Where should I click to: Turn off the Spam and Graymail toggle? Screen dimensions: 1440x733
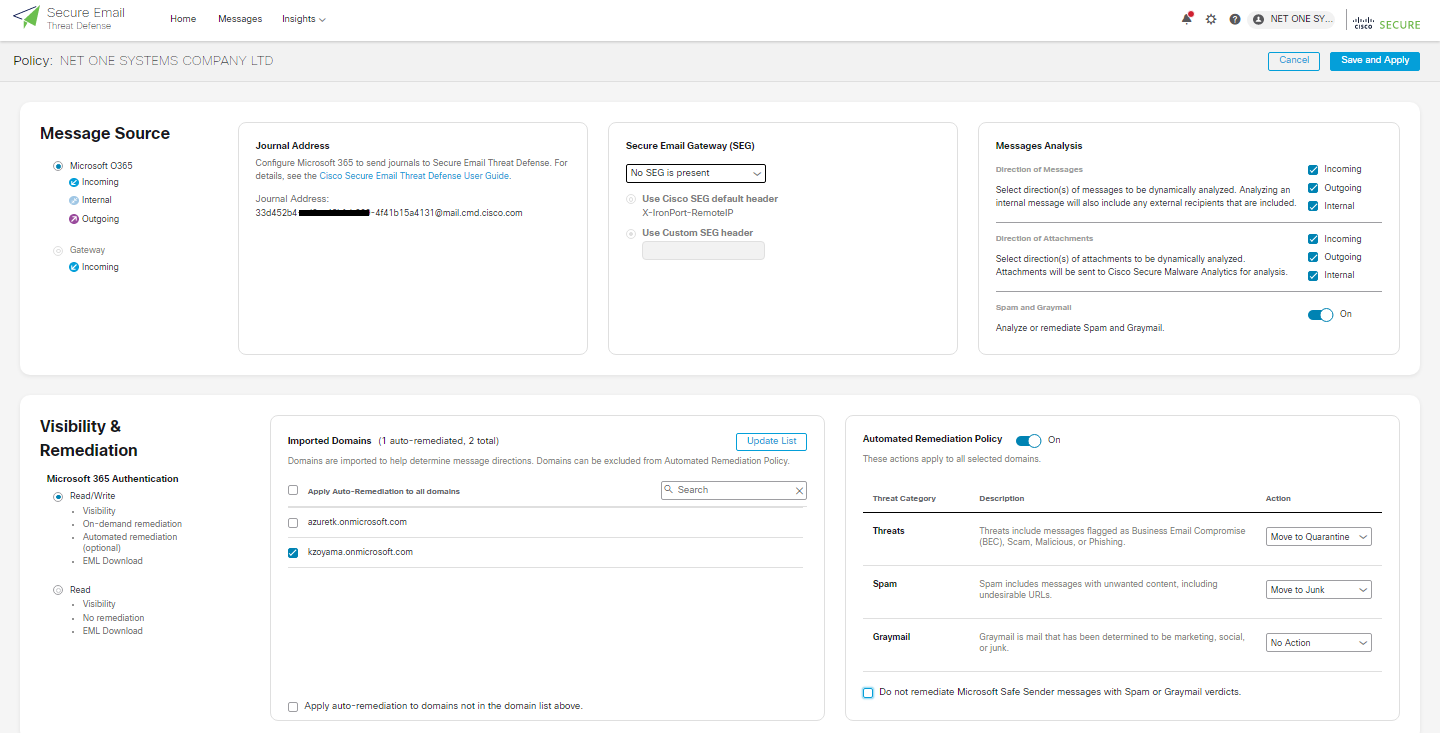click(x=1321, y=315)
